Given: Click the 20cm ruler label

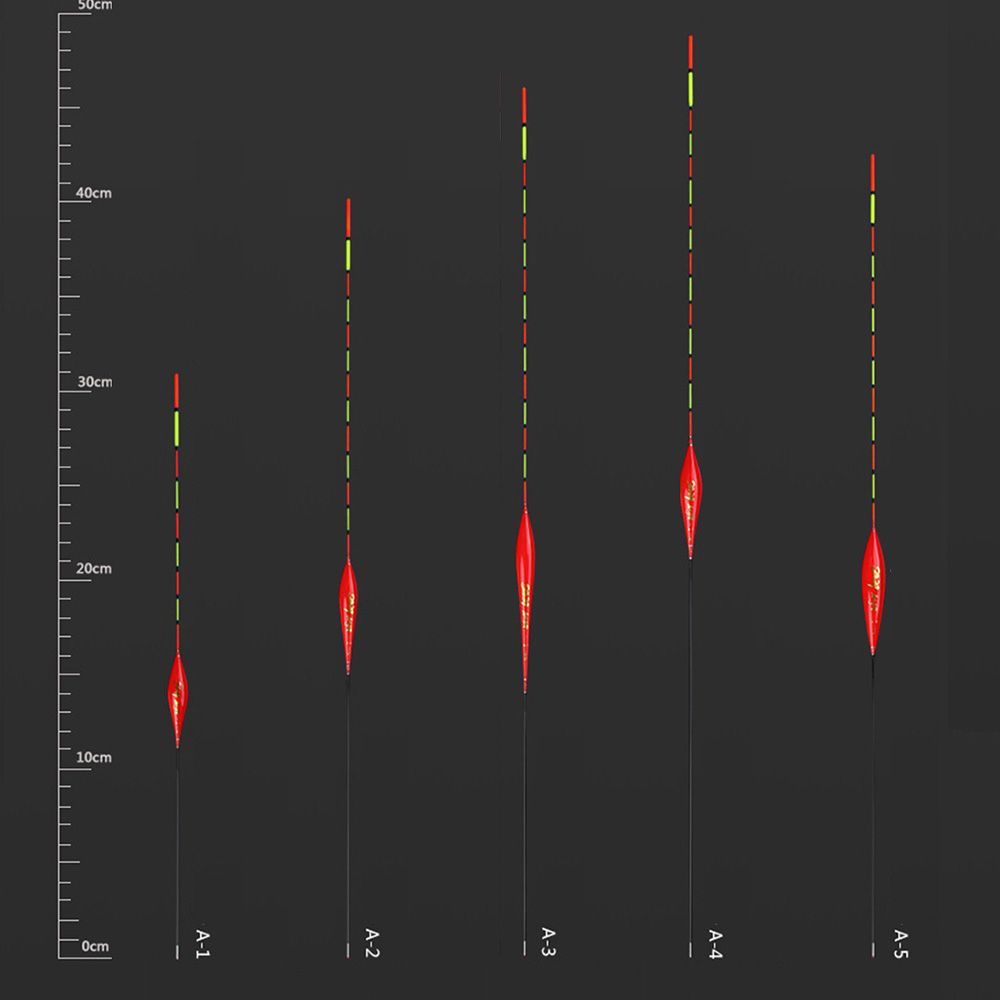Looking at the screenshot, I should (x=95, y=569).
